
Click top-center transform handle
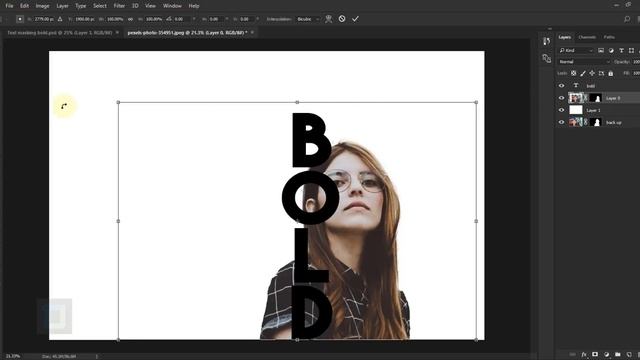[297, 102]
